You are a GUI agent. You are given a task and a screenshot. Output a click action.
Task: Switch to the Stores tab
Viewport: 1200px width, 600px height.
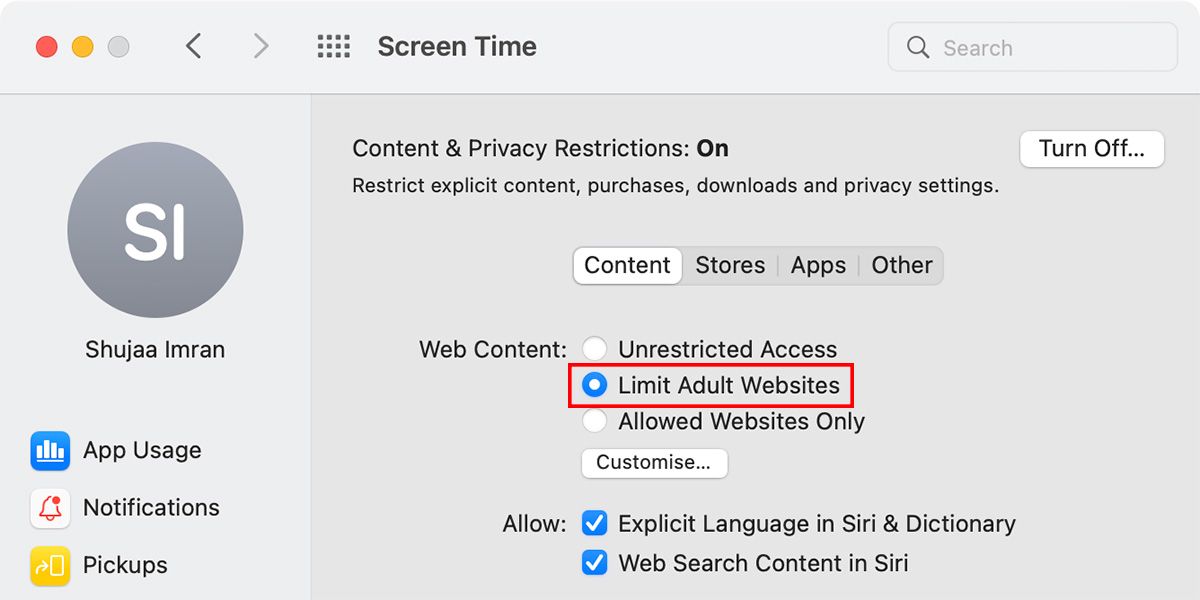[x=730, y=265]
